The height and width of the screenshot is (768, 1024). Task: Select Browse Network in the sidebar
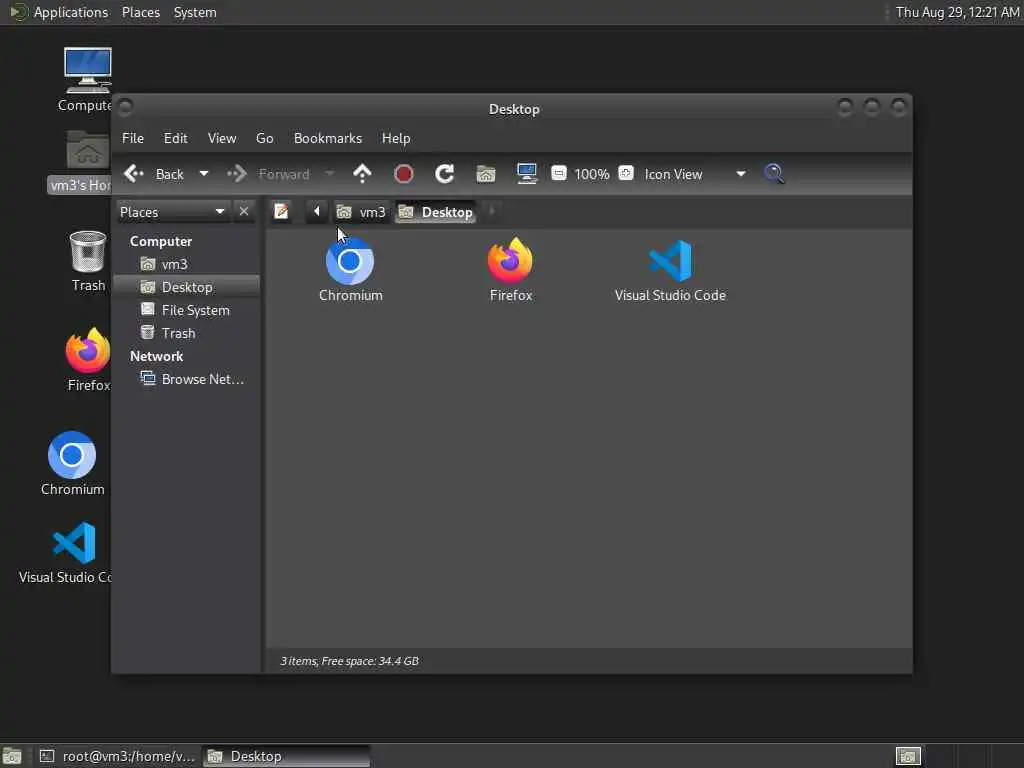(187, 379)
